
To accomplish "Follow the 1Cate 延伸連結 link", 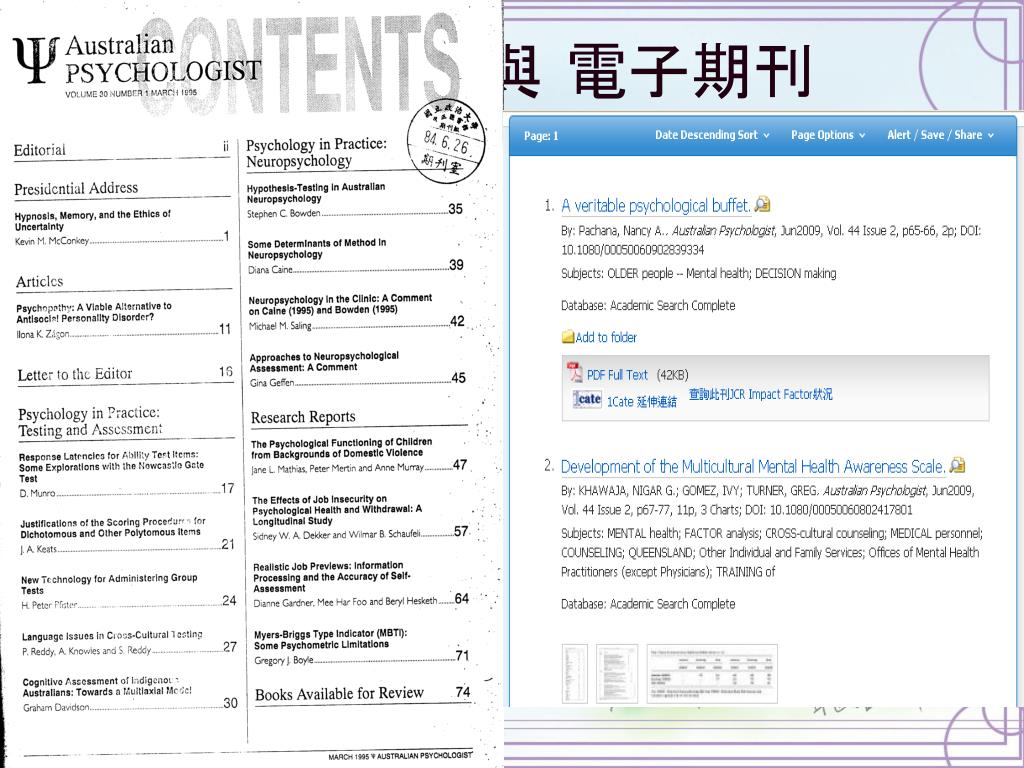I will 641,402.
